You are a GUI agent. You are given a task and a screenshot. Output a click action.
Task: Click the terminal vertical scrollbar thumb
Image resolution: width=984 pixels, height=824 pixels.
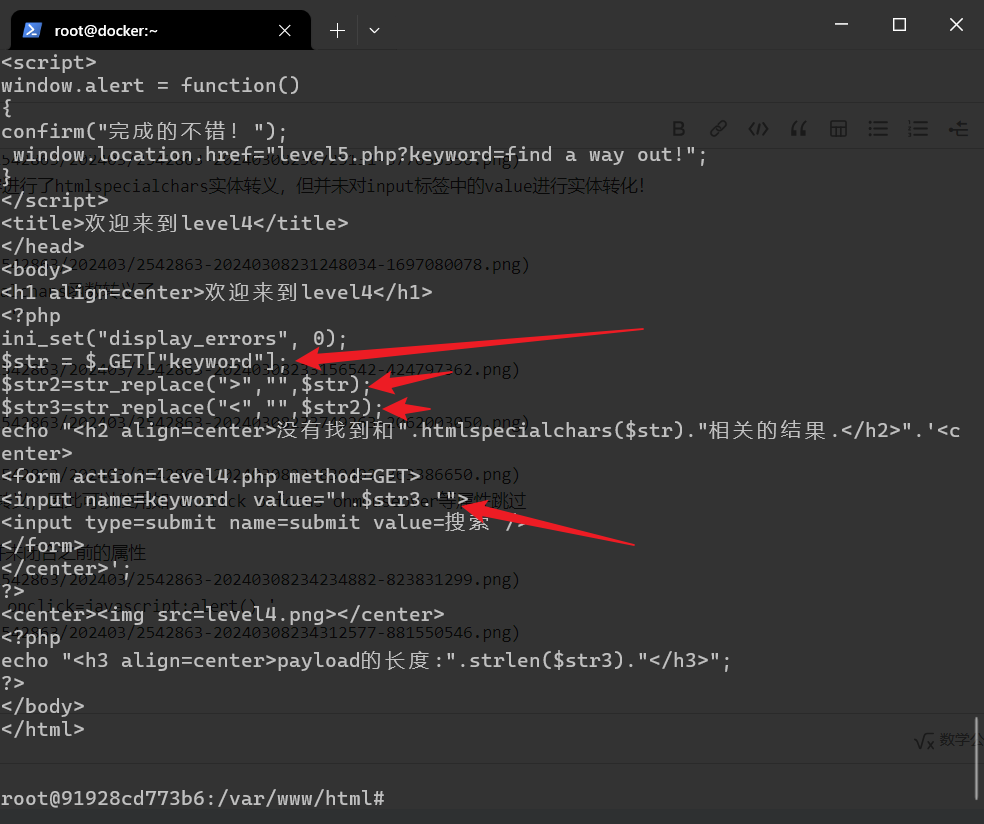coord(976,758)
